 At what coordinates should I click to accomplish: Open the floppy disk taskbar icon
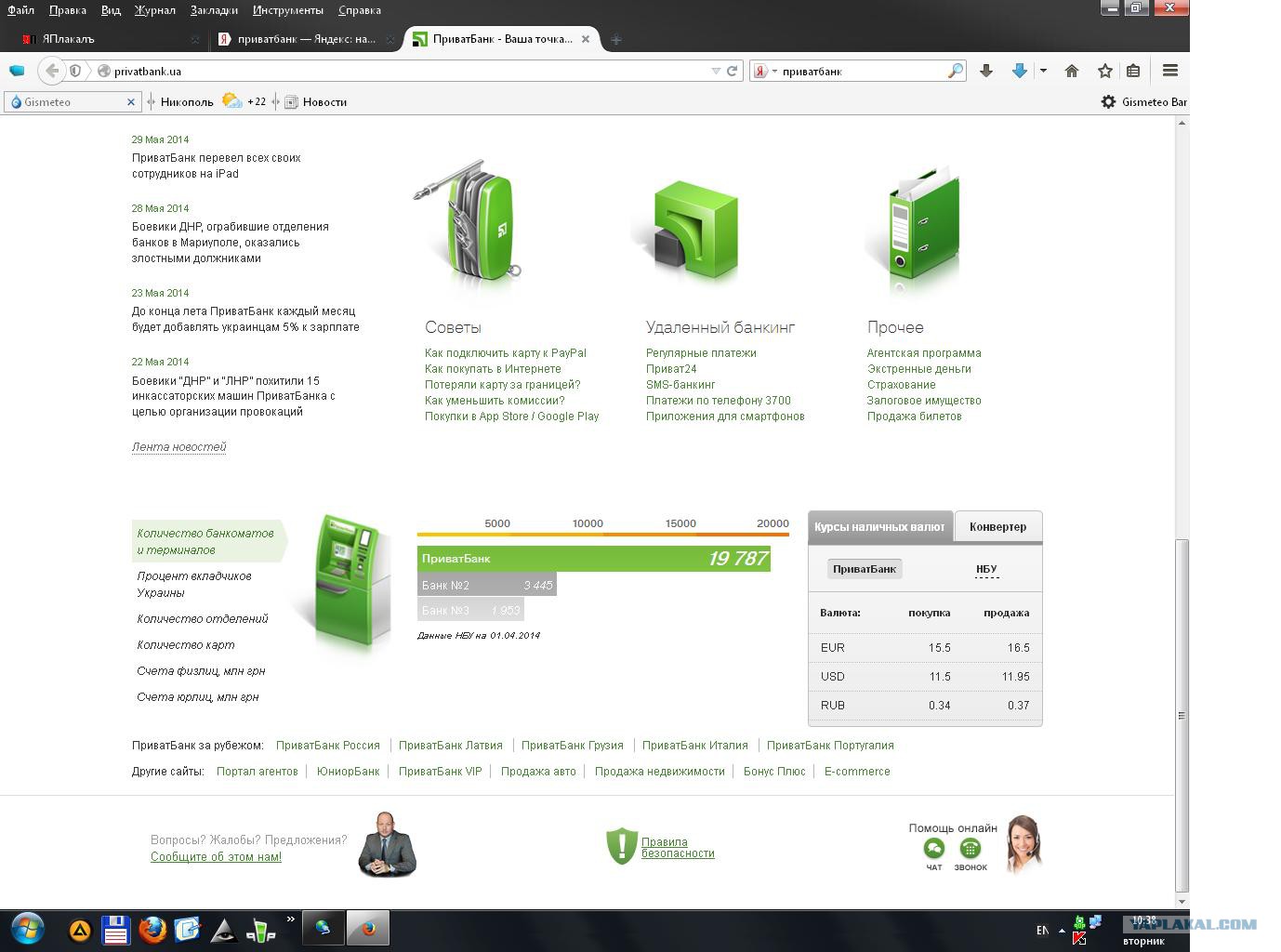tap(116, 930)
